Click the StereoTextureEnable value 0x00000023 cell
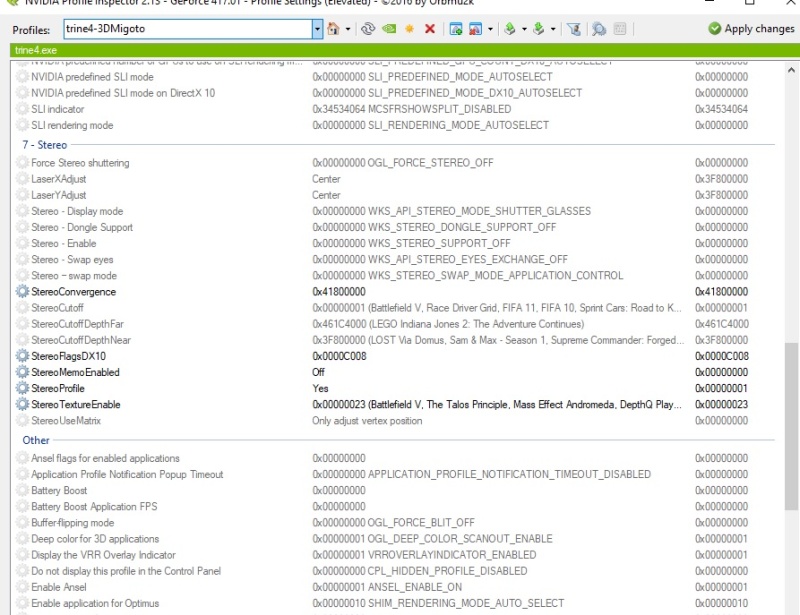 tap(497, 404)
